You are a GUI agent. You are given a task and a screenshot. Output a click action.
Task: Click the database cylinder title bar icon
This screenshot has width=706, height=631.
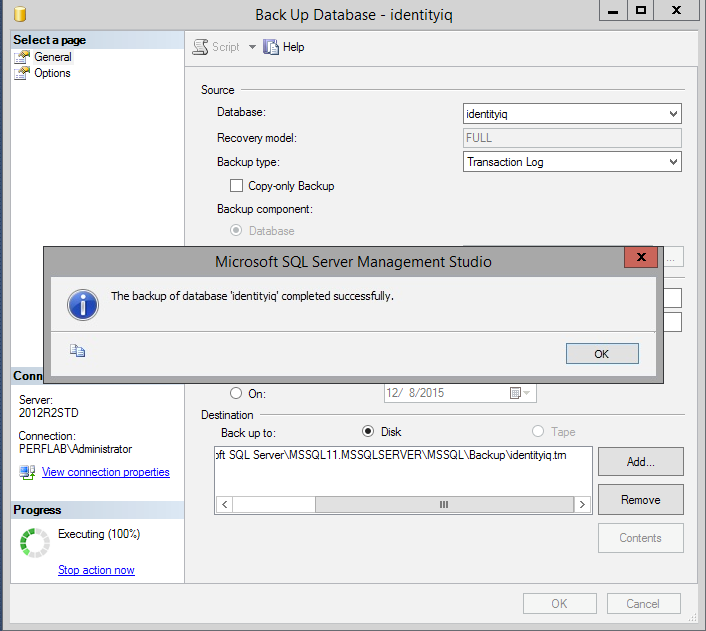[x=20, y=14]
